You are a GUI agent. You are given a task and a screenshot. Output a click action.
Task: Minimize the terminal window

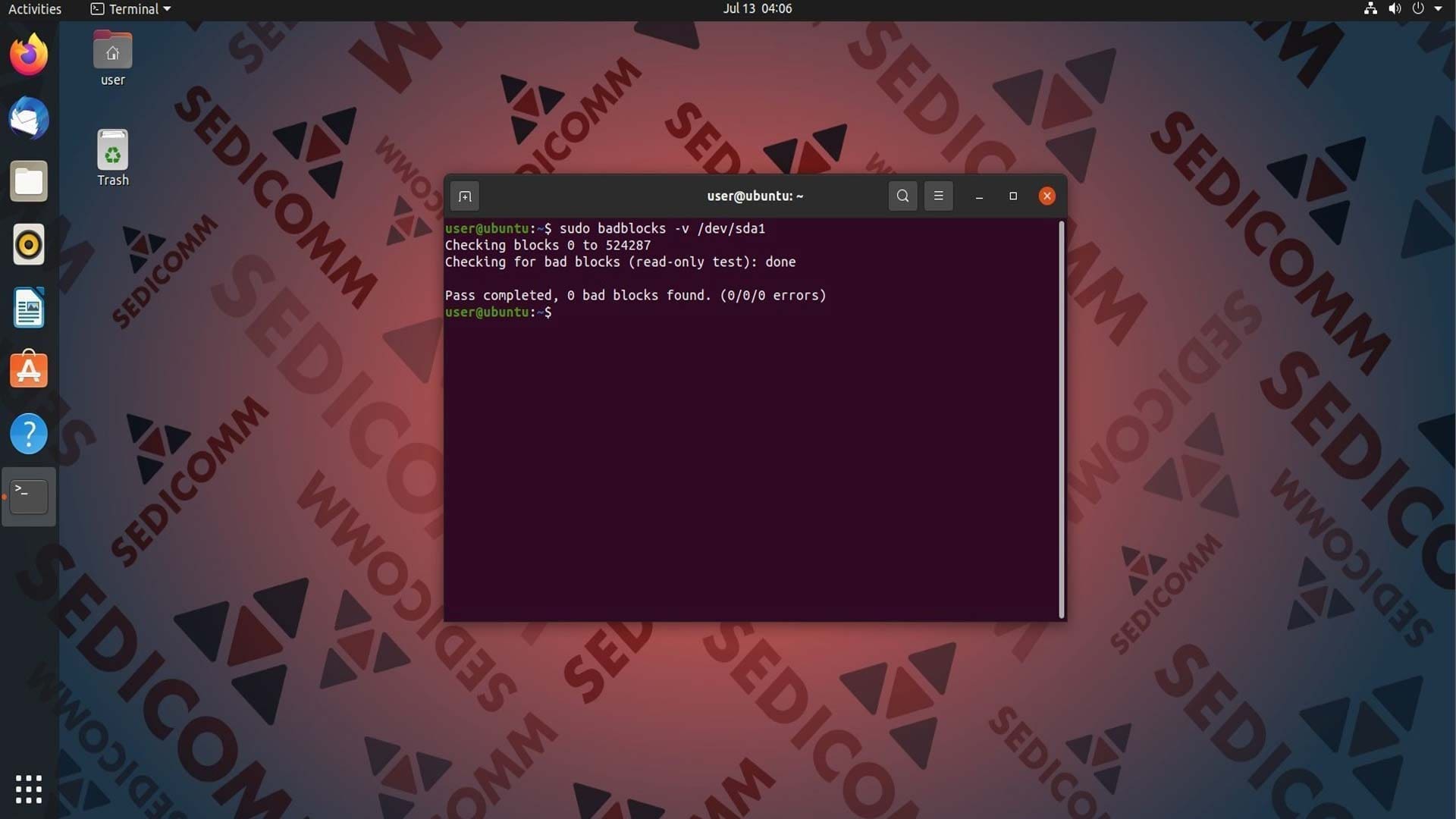point(979,196)
